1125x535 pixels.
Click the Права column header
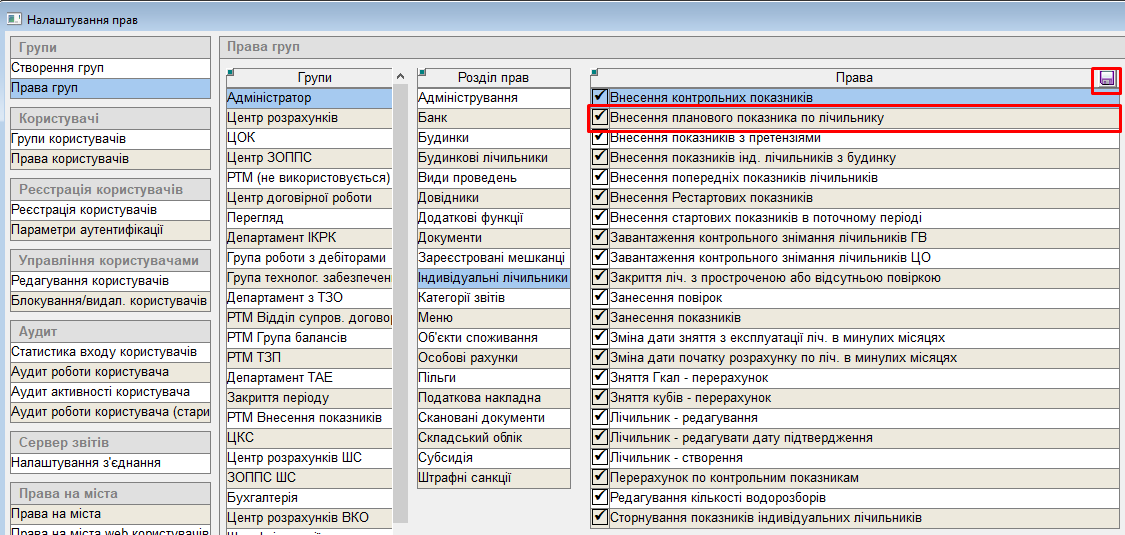click(x=853, y=78)
